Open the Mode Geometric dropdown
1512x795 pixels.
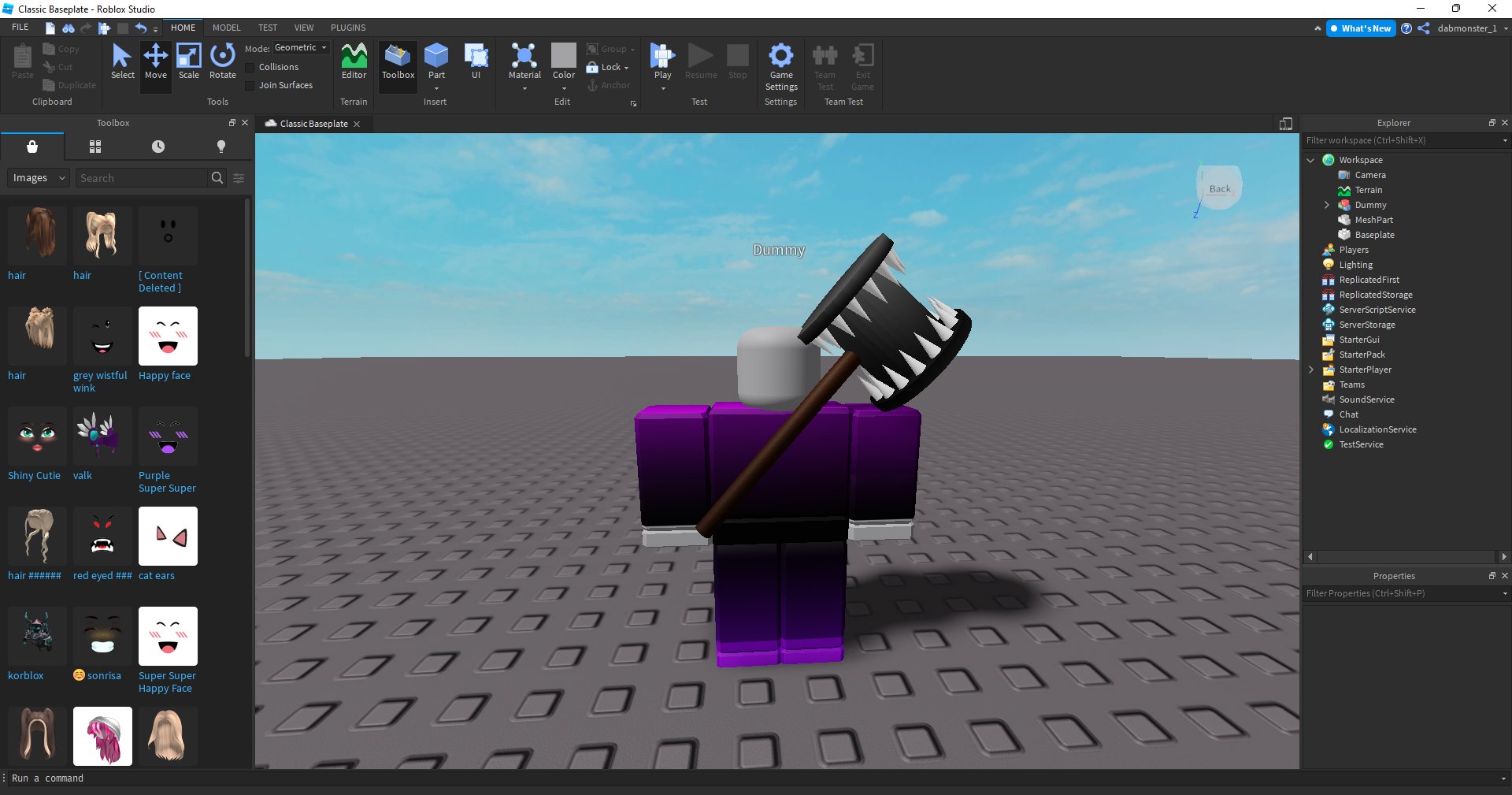coord(301,48)
